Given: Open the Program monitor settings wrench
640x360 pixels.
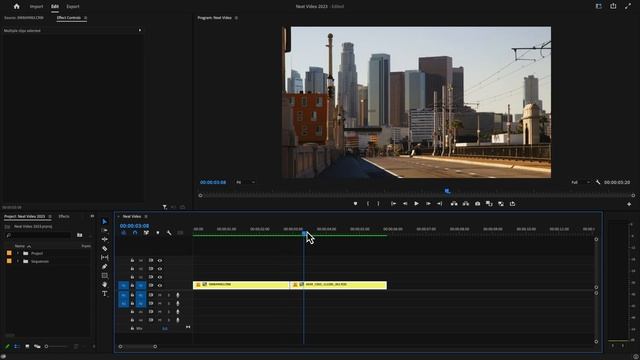Looking at the screenshot, I should [598, 182].
